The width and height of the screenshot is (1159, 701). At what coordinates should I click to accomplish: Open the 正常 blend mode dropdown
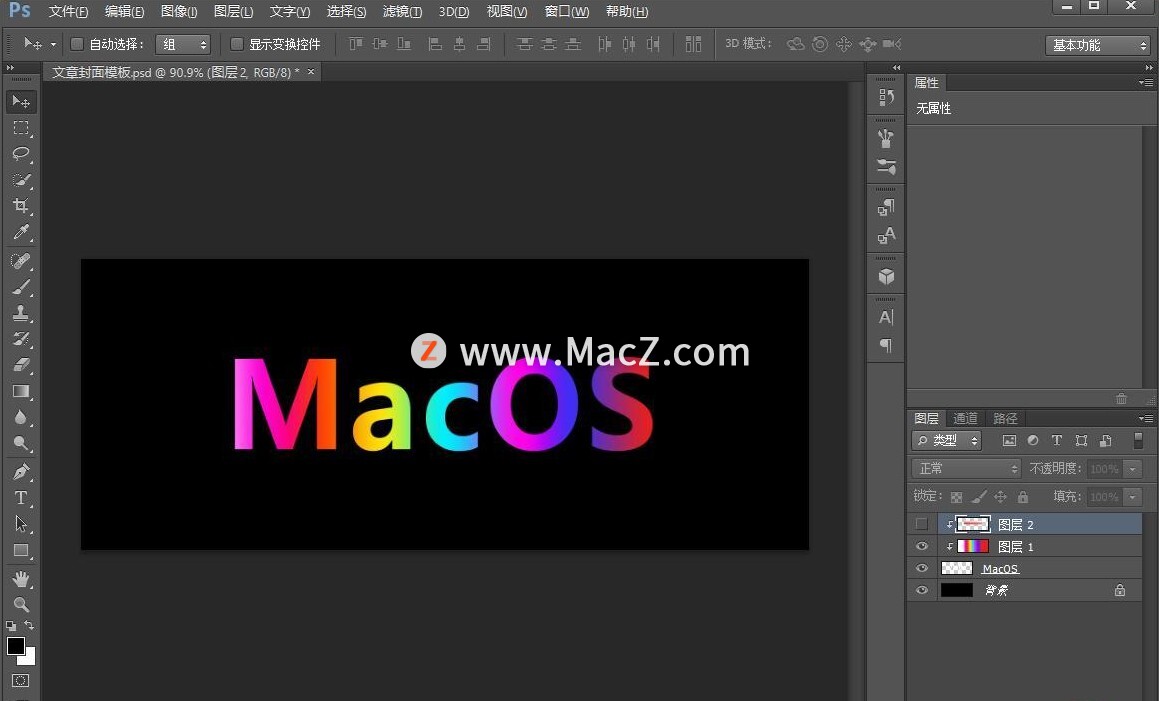tap(966, 469)
